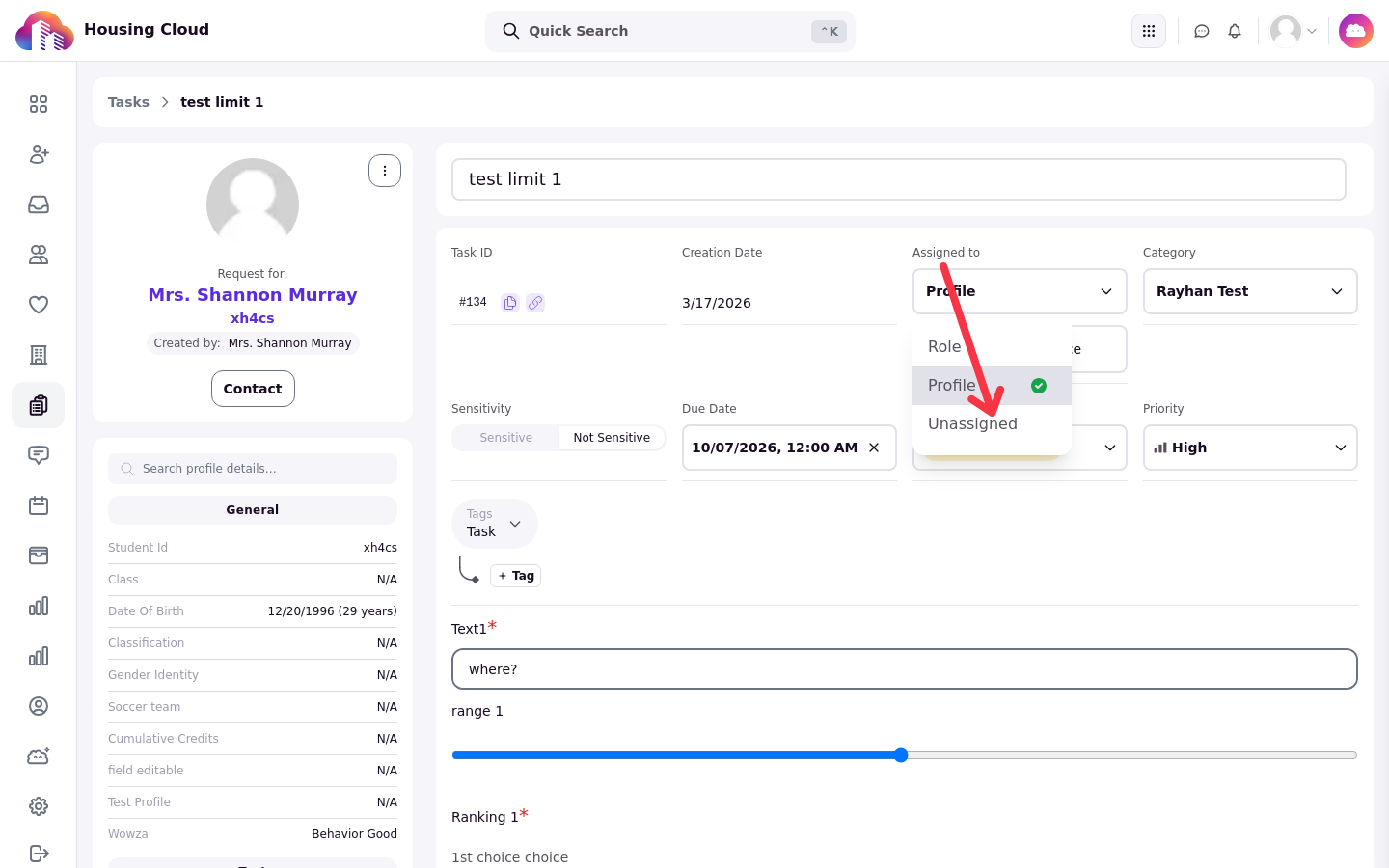Set sensitivity to Not Sensitive
1389x868 pixels.
[612, 438]
